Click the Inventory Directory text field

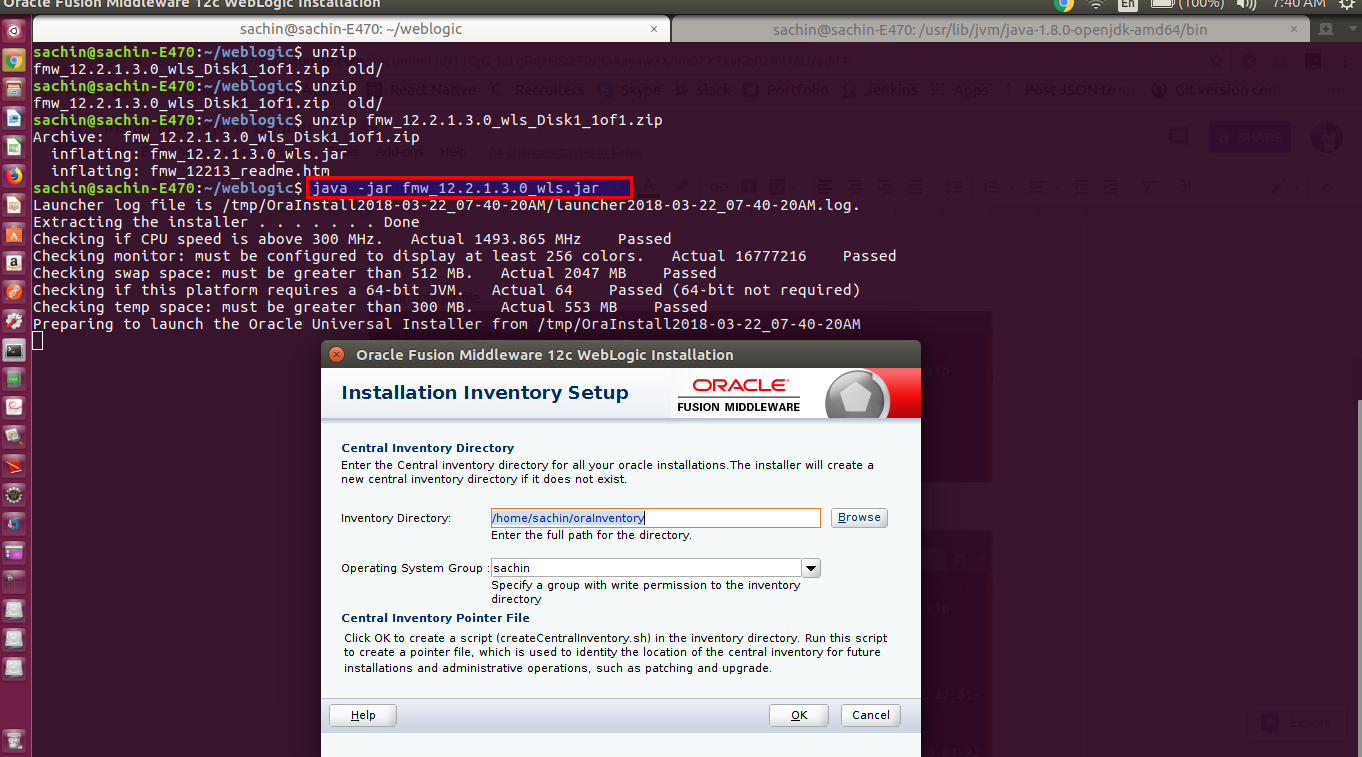(x=655, y=518)
